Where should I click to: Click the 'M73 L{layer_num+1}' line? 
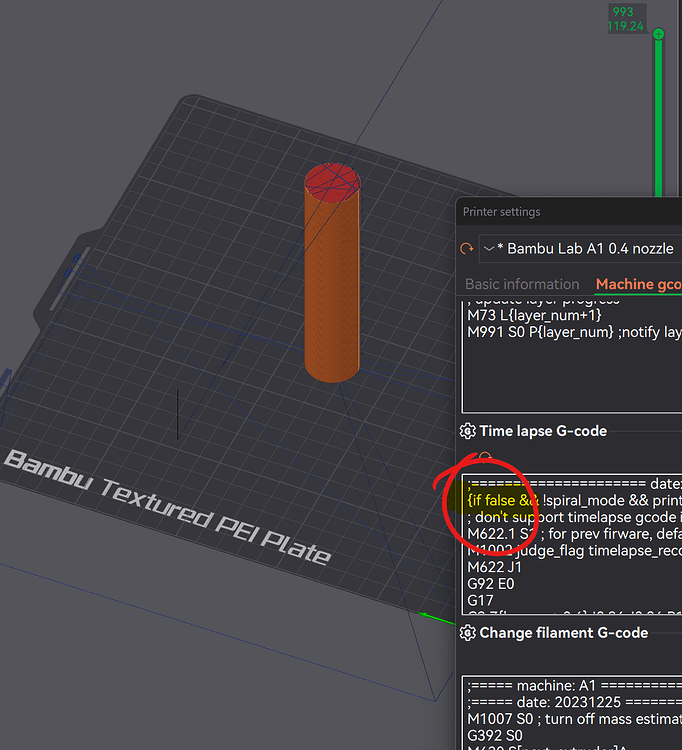pyautogui.click(x=534, y=315)
